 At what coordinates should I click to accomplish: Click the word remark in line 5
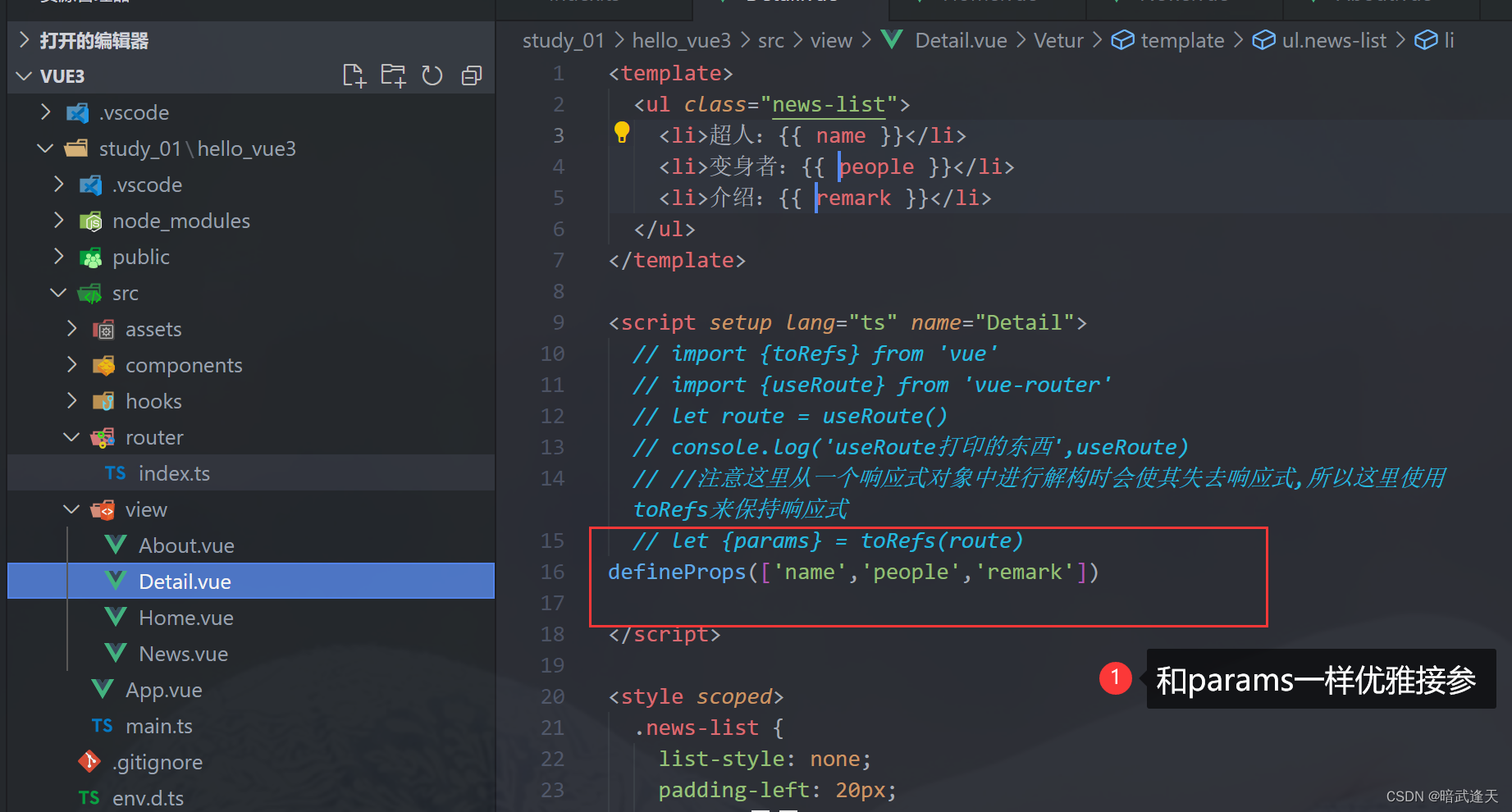click(853, 198)
